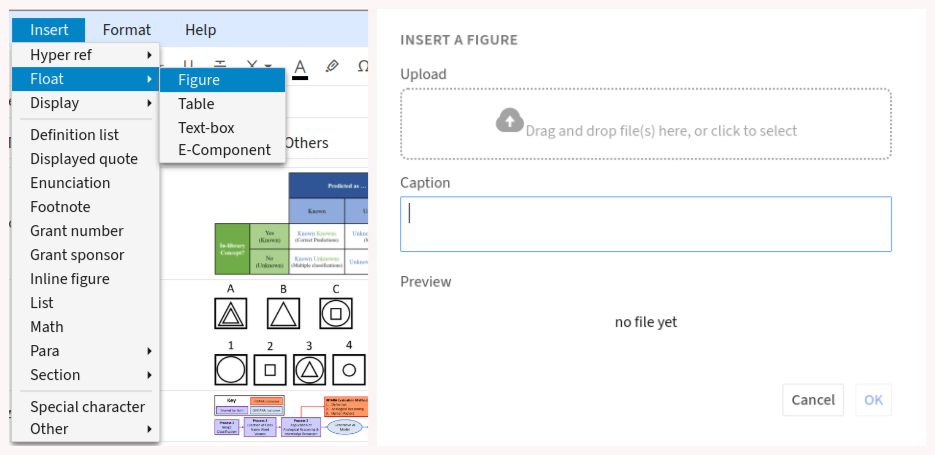Image resolution: width=935 pixels, height=455 pixels.
Task: Choose Footnote from the Insert menu
Action: point(60,207)
